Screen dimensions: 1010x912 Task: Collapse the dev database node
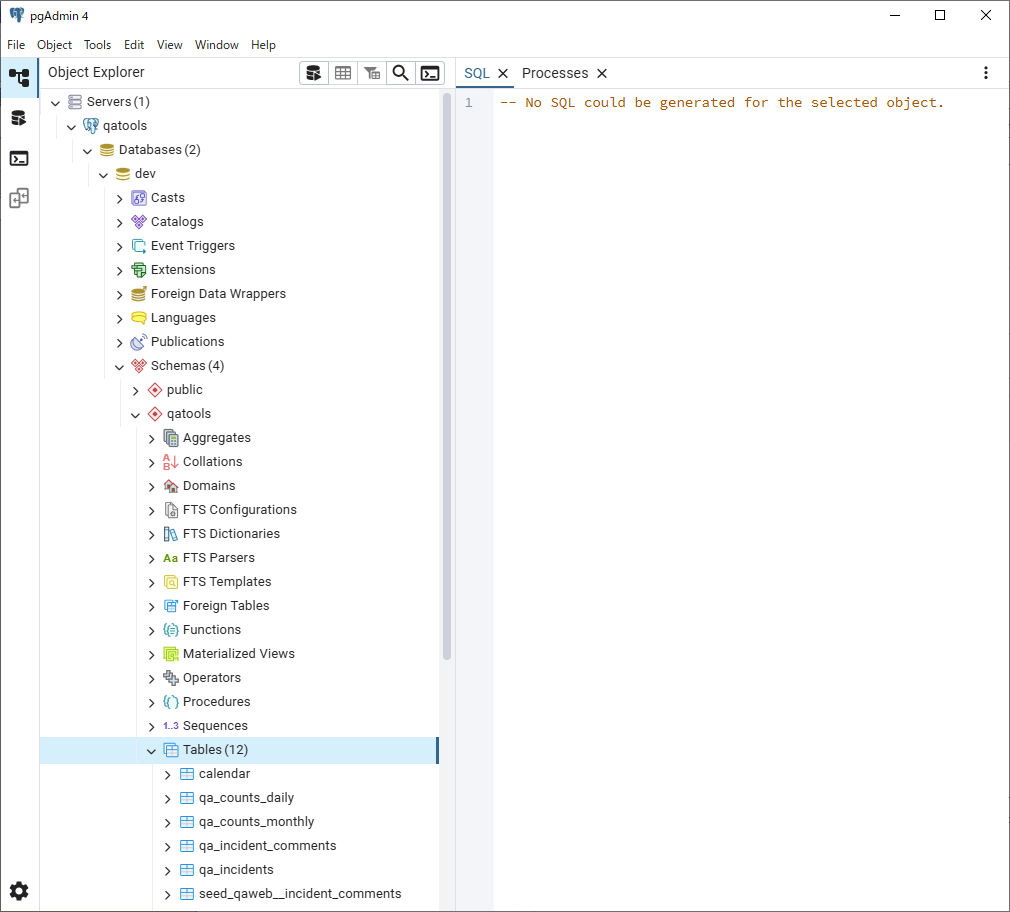click(x=104, y=175)
